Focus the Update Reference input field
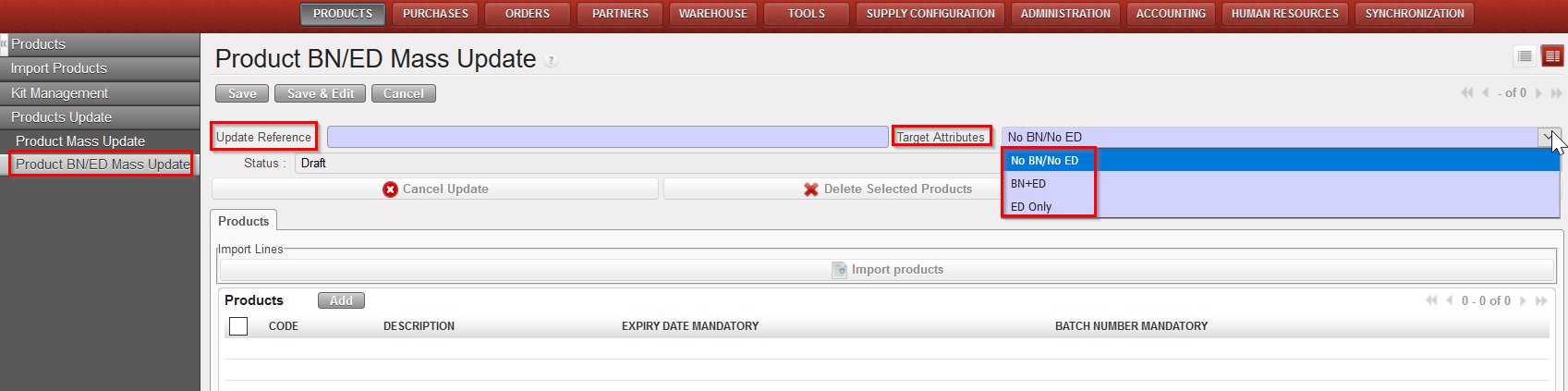The width and height of the screenshot is (1568, 391). pos(608,137)
